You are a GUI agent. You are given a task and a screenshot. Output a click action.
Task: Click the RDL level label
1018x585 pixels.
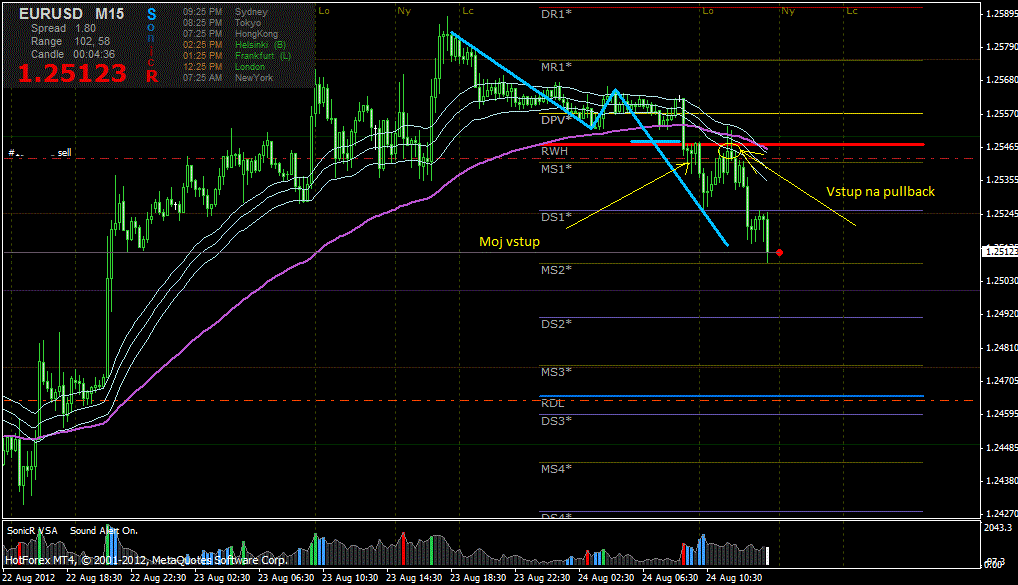tap(553, 403)
